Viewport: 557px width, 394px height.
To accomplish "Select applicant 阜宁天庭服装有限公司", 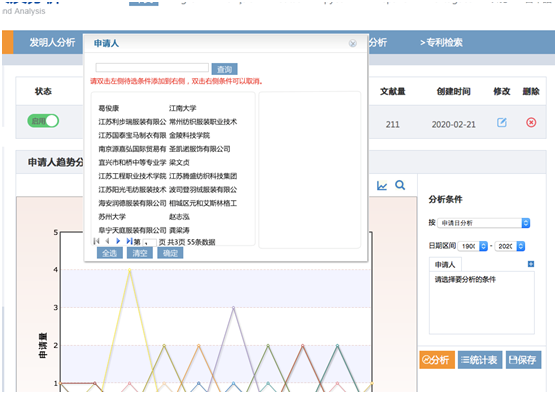I will tap(132, 230).
